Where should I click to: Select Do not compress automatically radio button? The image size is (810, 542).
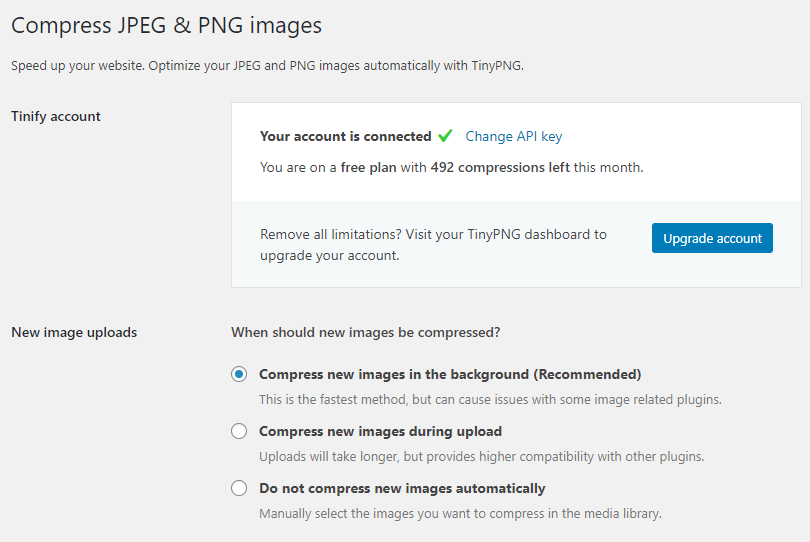(x=239, y=488)
